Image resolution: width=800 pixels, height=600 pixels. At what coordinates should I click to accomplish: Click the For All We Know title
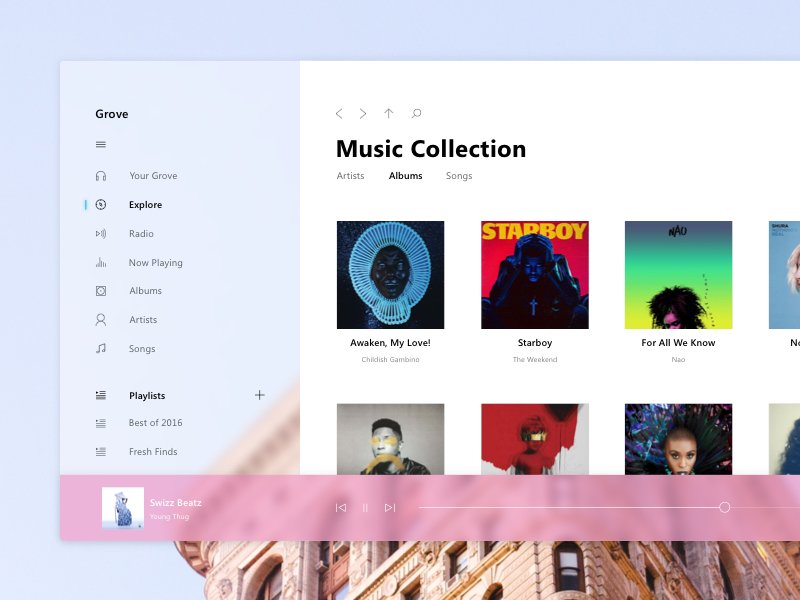point(679,343)
